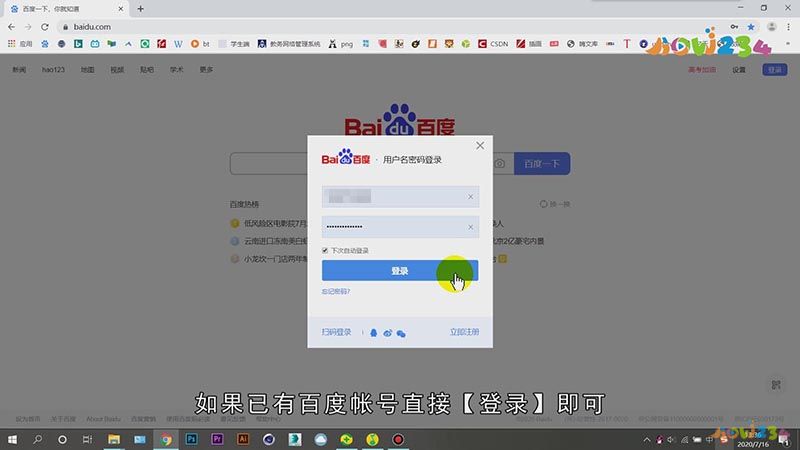Image resolution: width=800 pixels, height=450 pixels.
Task: Open the hao123 top nav link
Action: [x=53, y=69]
